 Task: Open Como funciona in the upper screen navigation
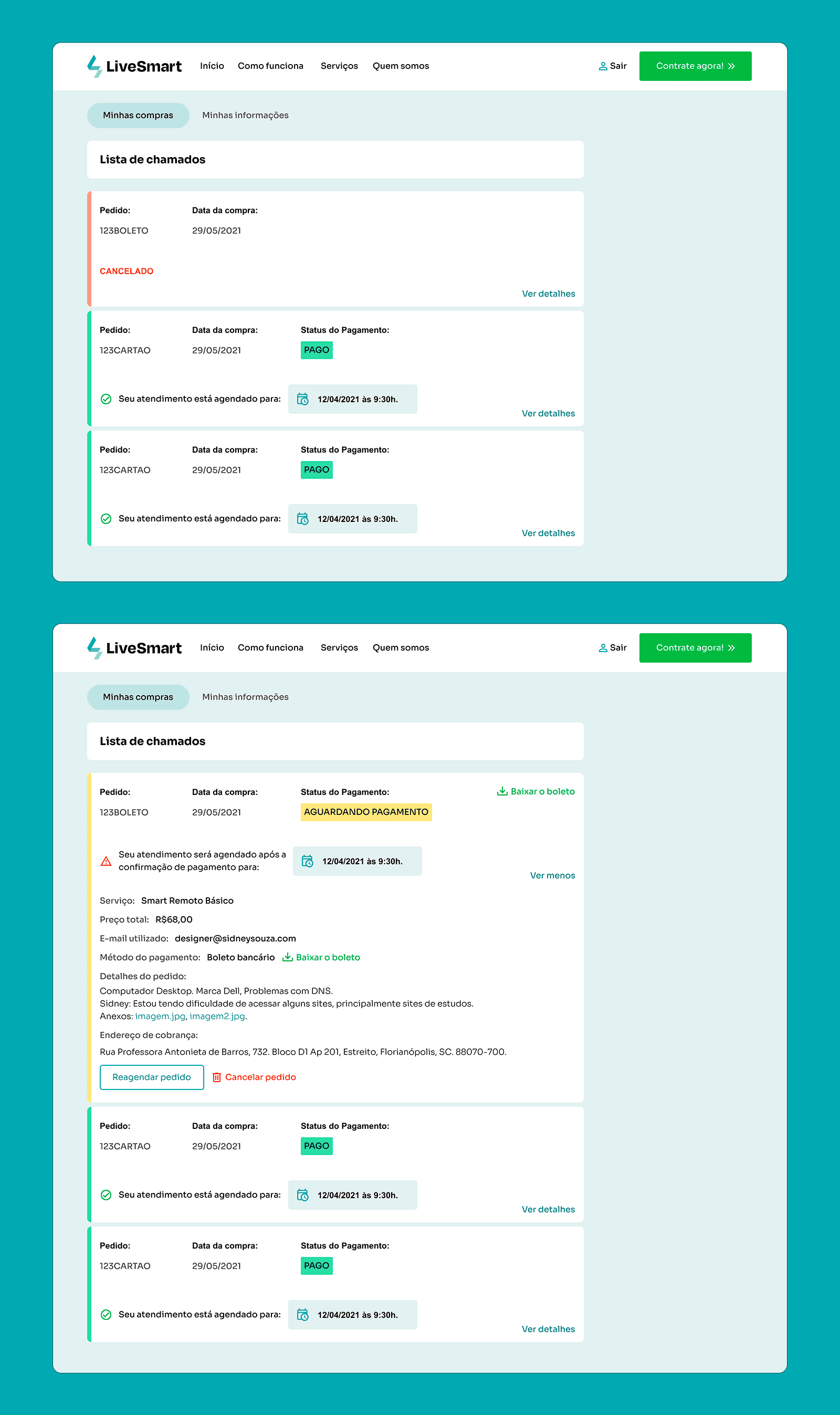click(x=270, y=66)
